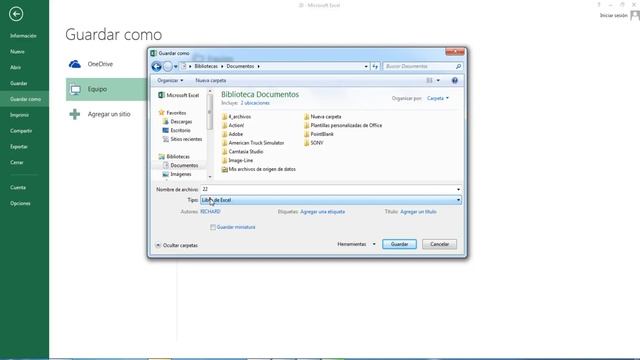Select Escritorio in the navigation pane
The height and width of the screenshot is (360, 640).
[x=176, y=130]
